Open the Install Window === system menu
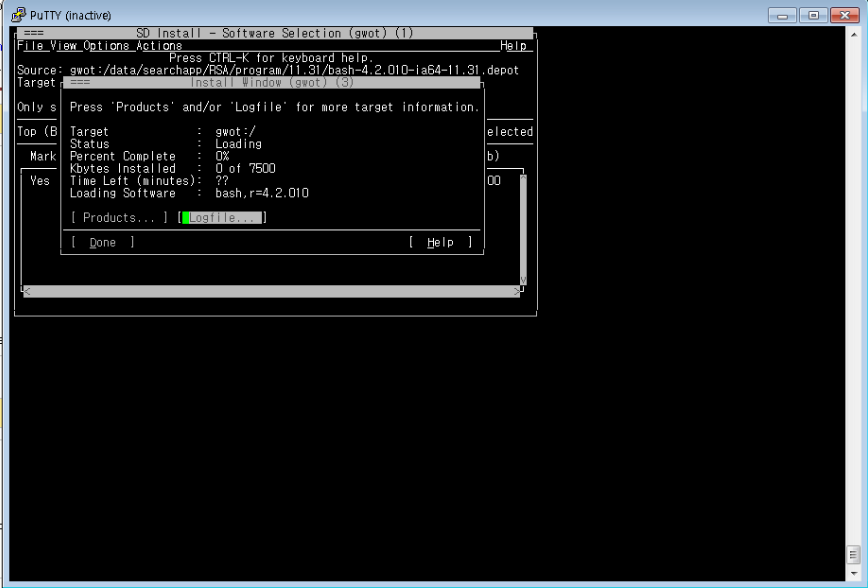Image resolution: width=868 pixels, height=588 pixels. click(x=80, y=83)
